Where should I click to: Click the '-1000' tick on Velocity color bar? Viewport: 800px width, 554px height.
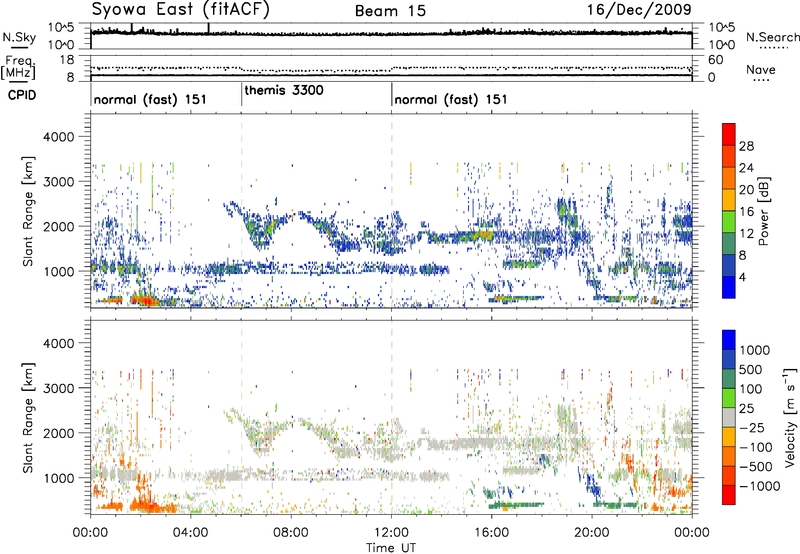(759, 486)
